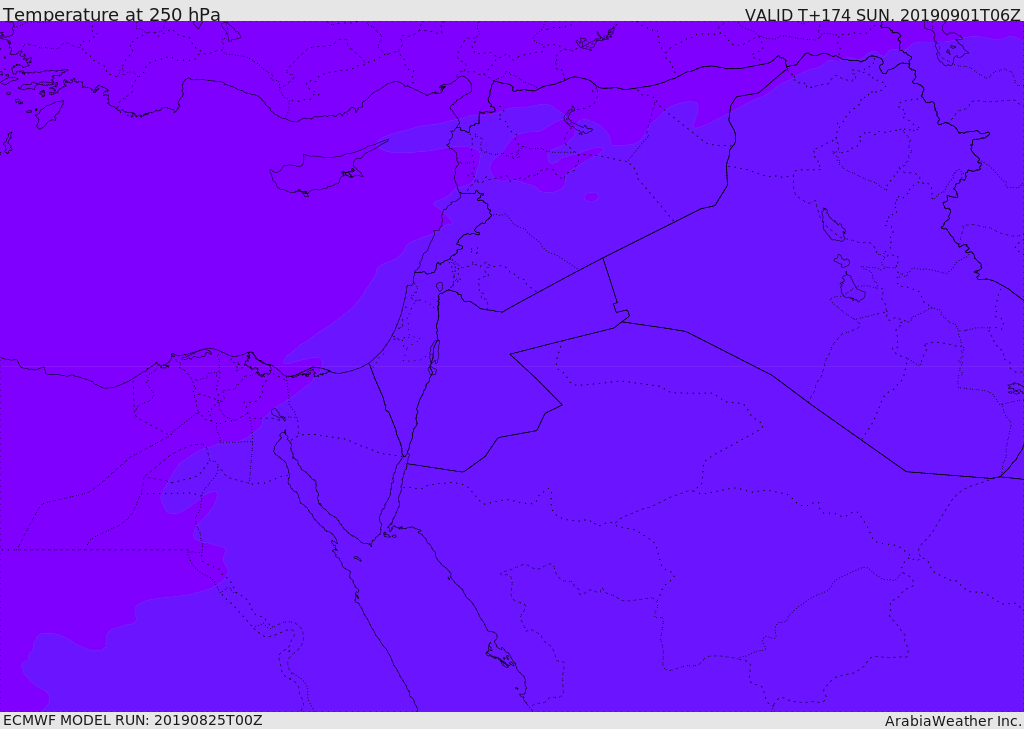Click the Dead Sea outline

point(434,355)
